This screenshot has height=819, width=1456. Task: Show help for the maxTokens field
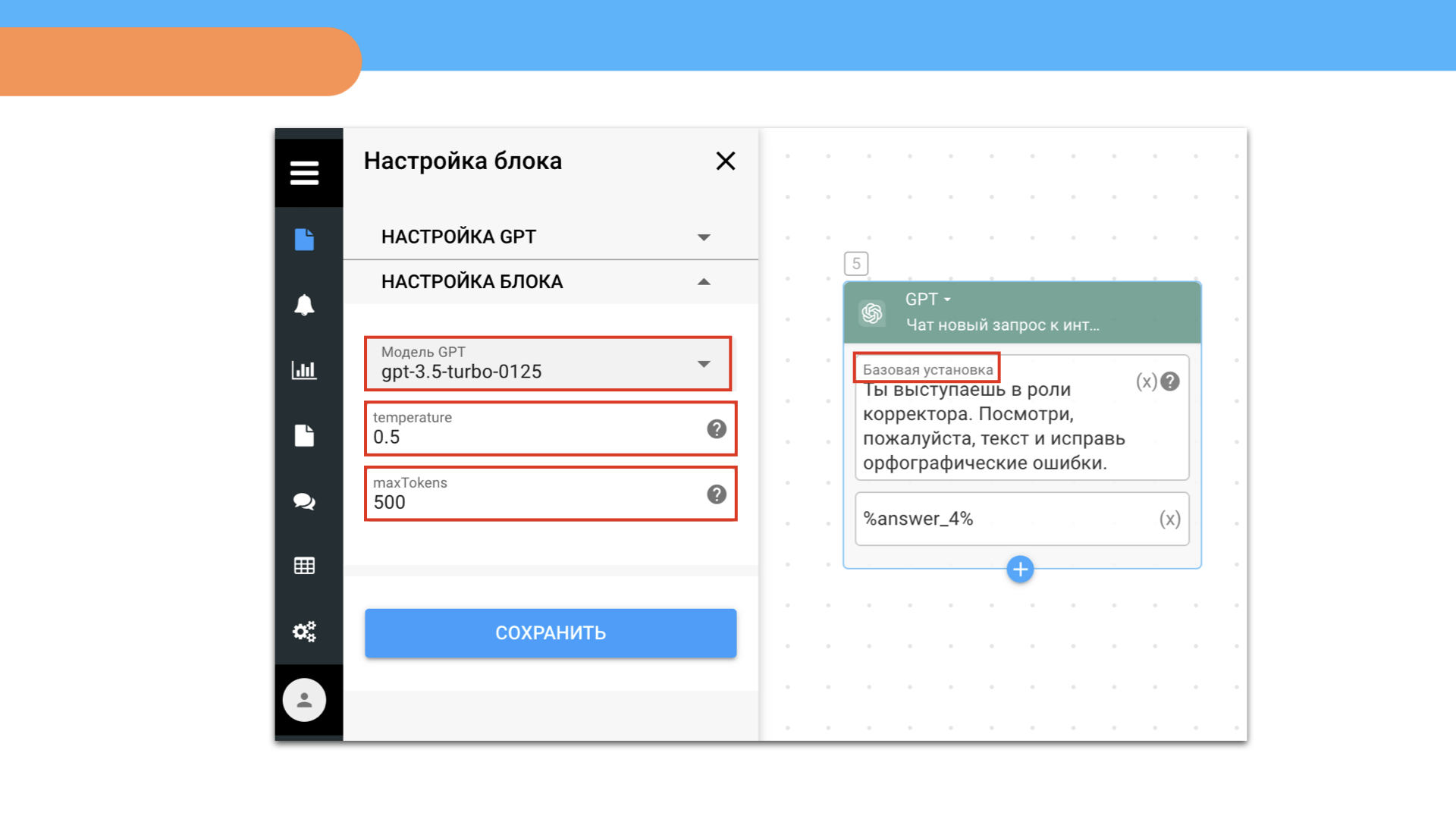click(x=717, y=494)
